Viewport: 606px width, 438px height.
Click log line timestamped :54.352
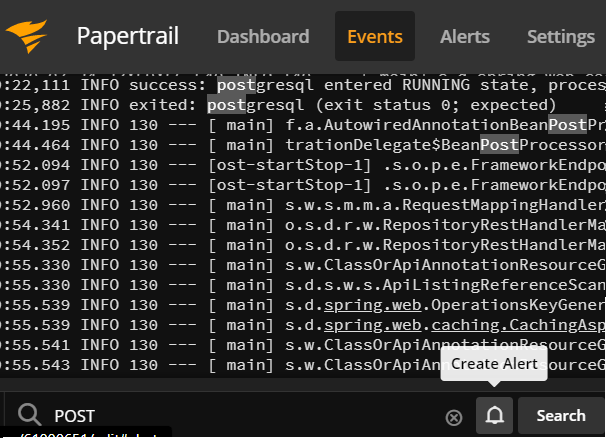[x=303, y=245]
